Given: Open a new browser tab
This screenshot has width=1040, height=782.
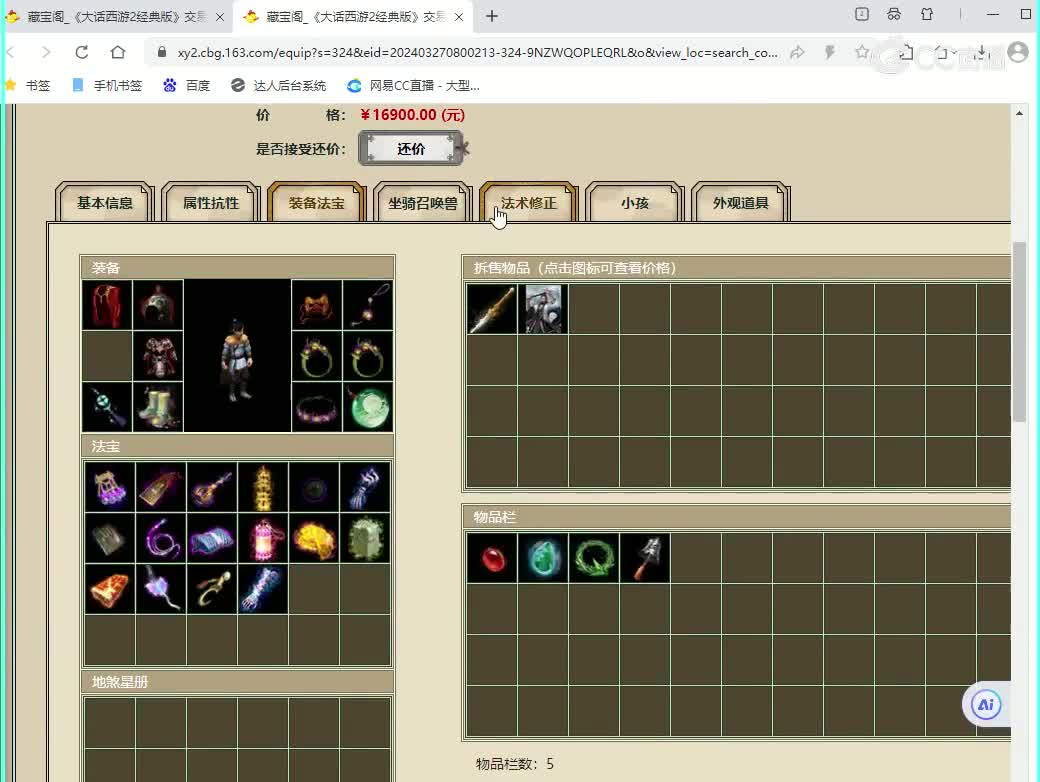Looking at the screenshot, I should pos(491,17).
